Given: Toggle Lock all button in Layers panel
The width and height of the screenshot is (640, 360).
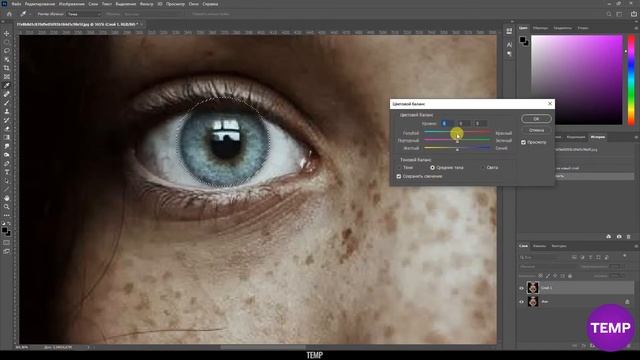Looking at the screenshot, I should (x=570, y=276).
